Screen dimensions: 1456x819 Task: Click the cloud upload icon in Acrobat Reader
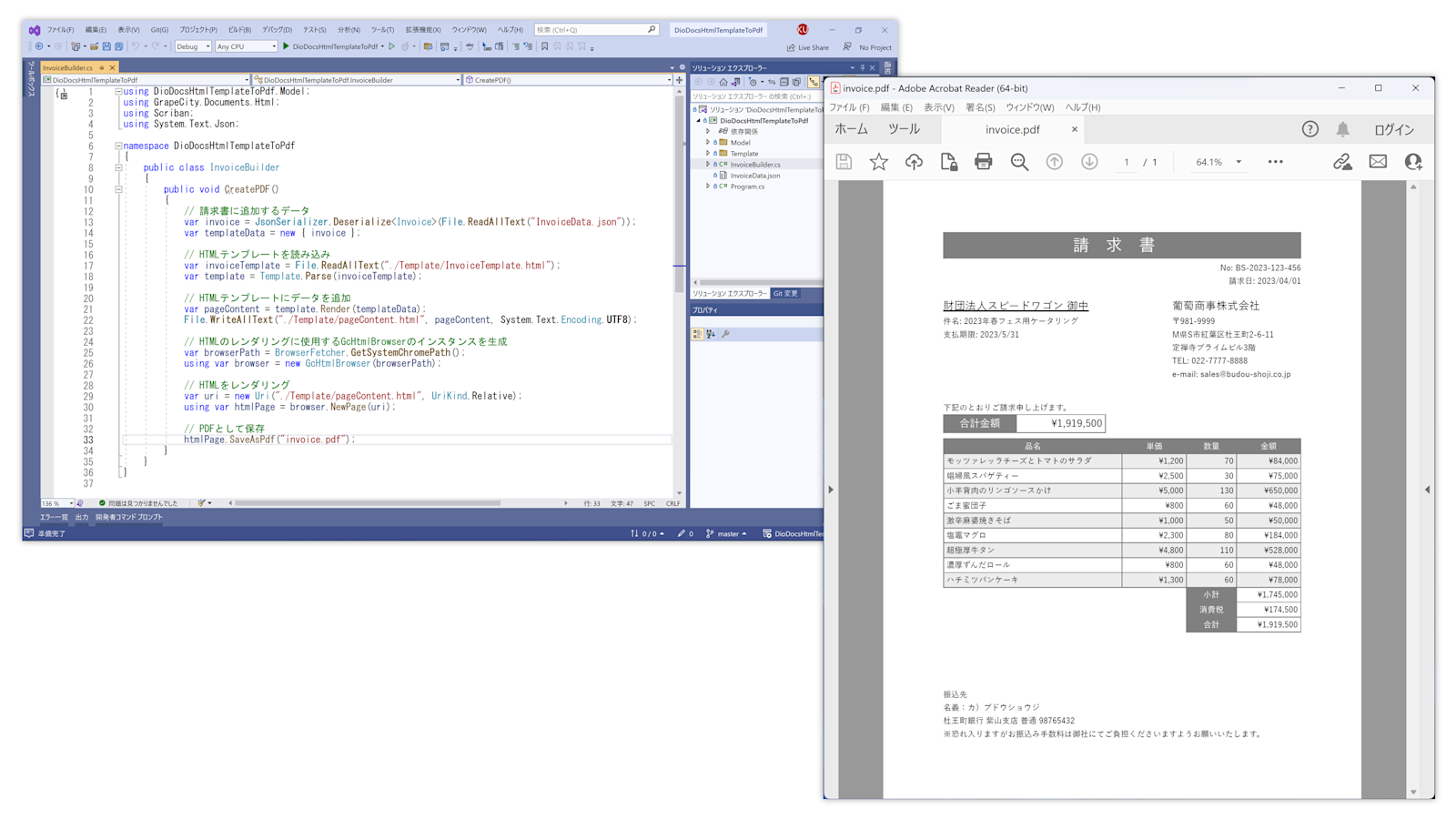point(914,162)
